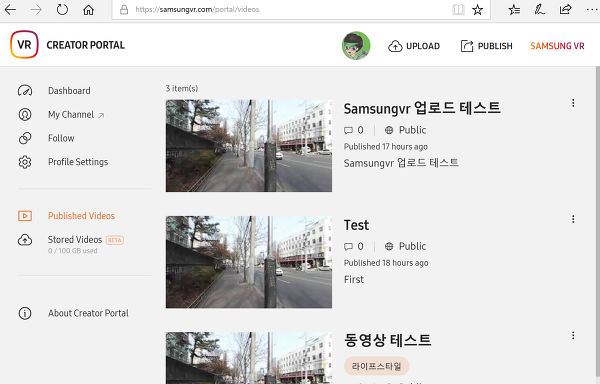Image resolution: width=600 pixels, height=384 pixels.
Task: Open thumbnail of 동영상 테스트 video
Action: point(249,358)
